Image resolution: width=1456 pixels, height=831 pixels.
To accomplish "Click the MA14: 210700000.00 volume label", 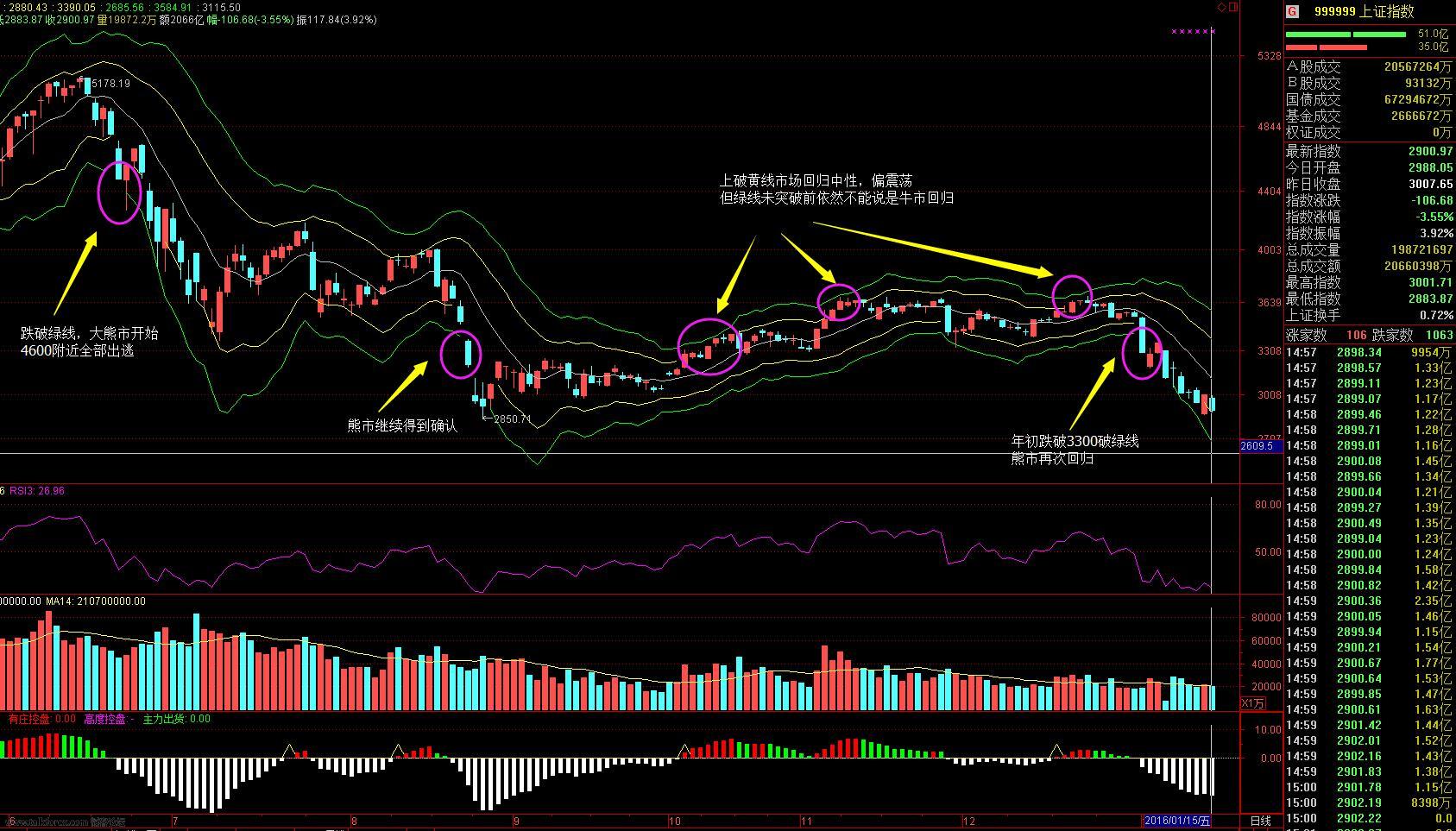I will coord(95,601).
